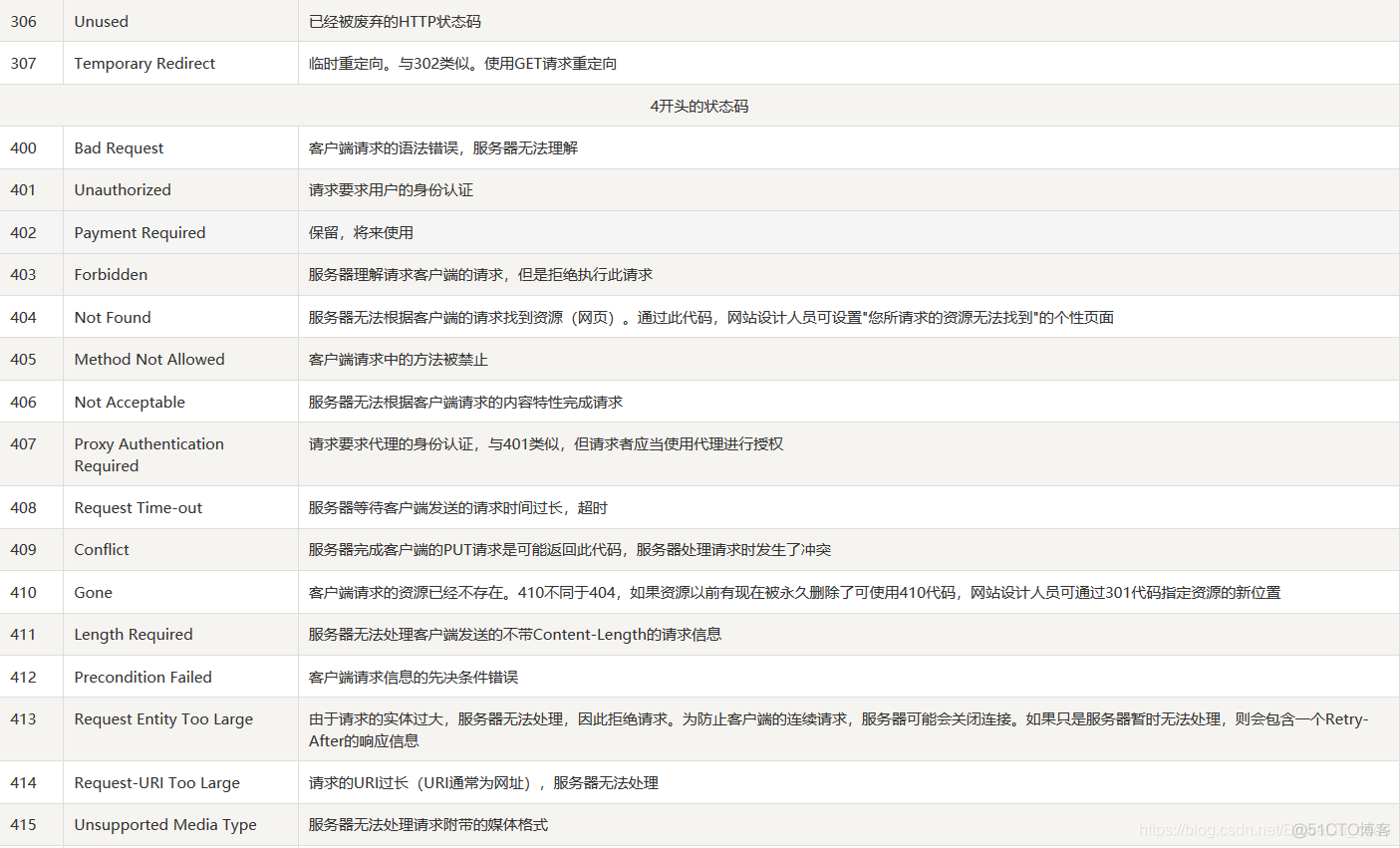The width and height of the screenshot is (1400, 848).
Task: Click the 409 description about PUT conflict
Action: pos(570,549)
